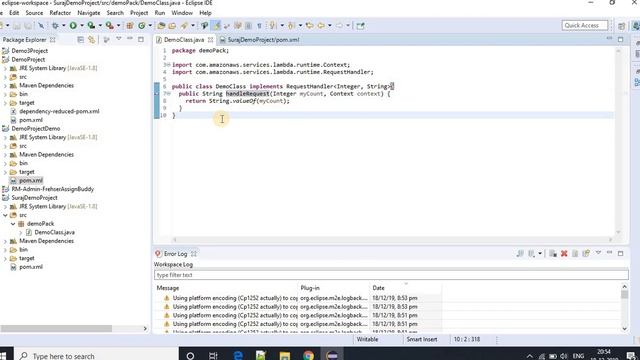640x360 pixels.
Task: Toggle Link with Editor in Package Explorer
Action: [91, 40]
